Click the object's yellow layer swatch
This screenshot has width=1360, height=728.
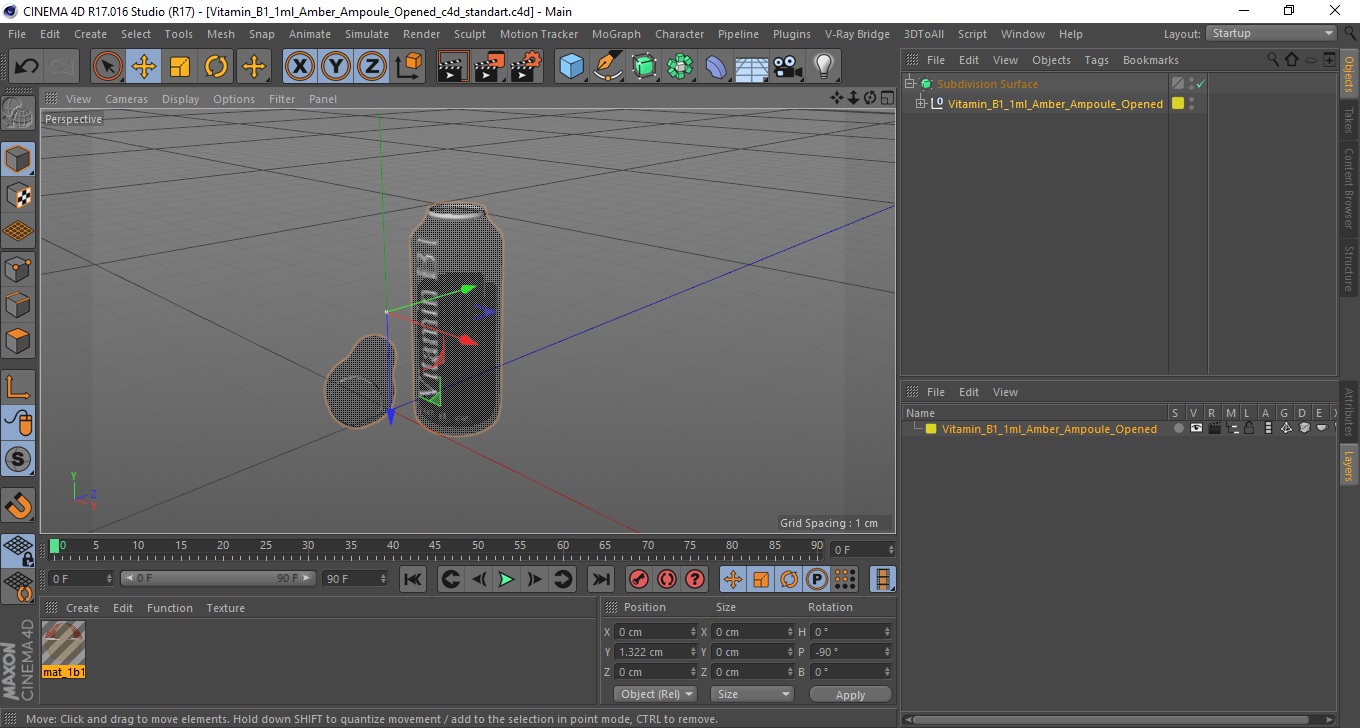coord(1178,104)
